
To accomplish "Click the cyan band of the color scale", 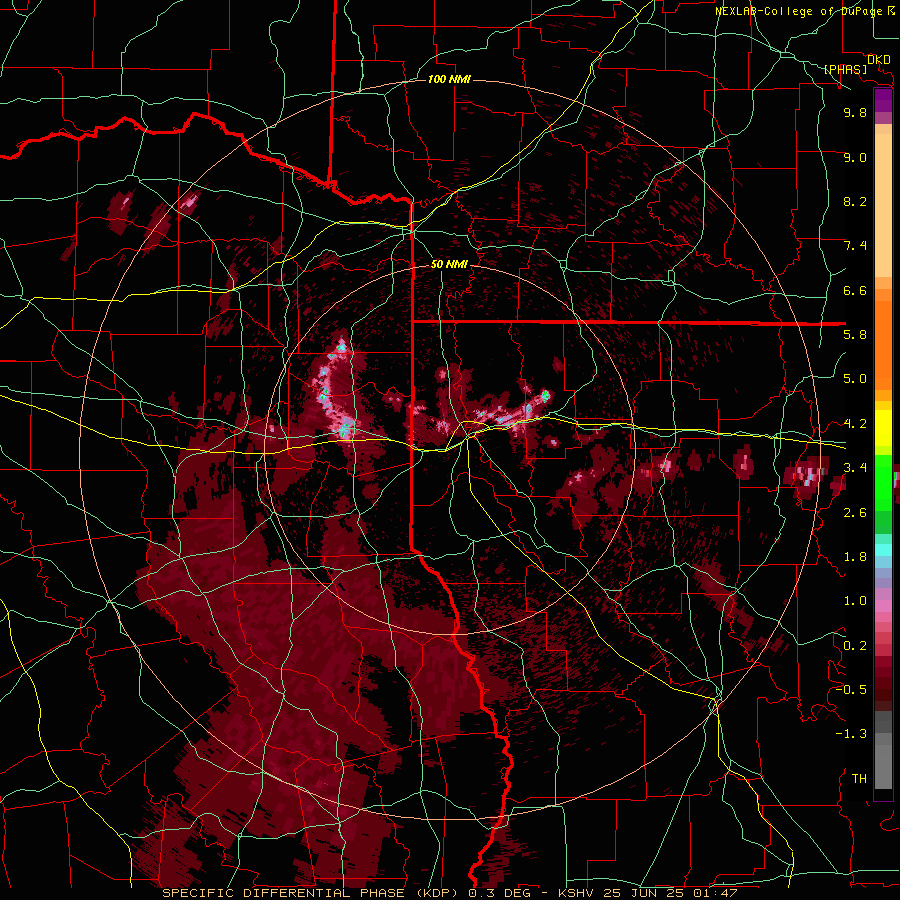I will (x=883, y=550).
